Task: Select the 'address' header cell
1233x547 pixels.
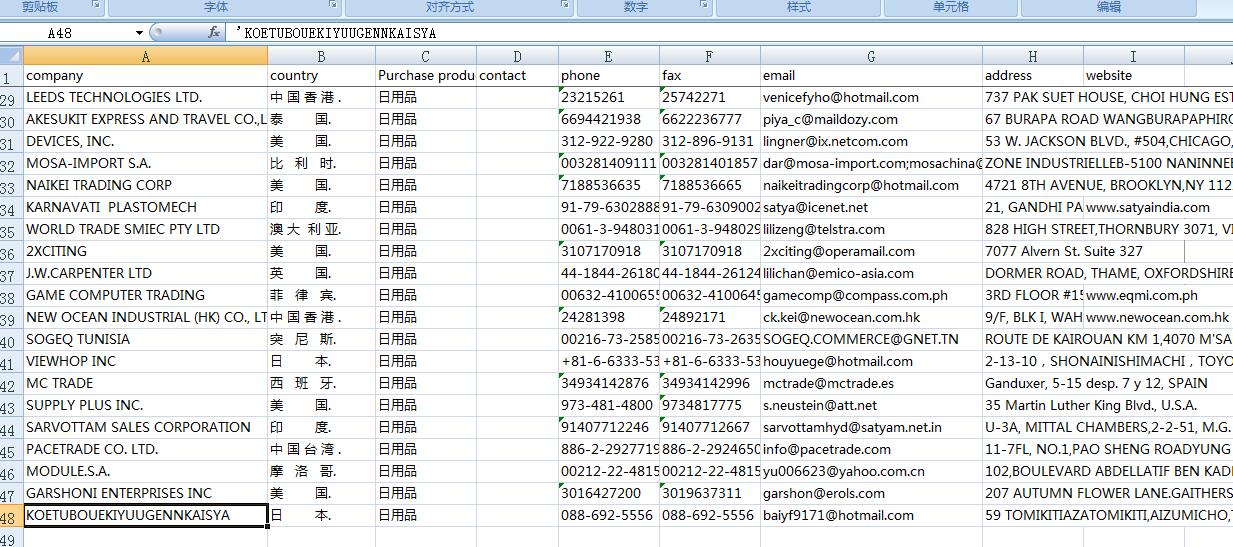Action: pyautogui.click(x=1033, y=76)
